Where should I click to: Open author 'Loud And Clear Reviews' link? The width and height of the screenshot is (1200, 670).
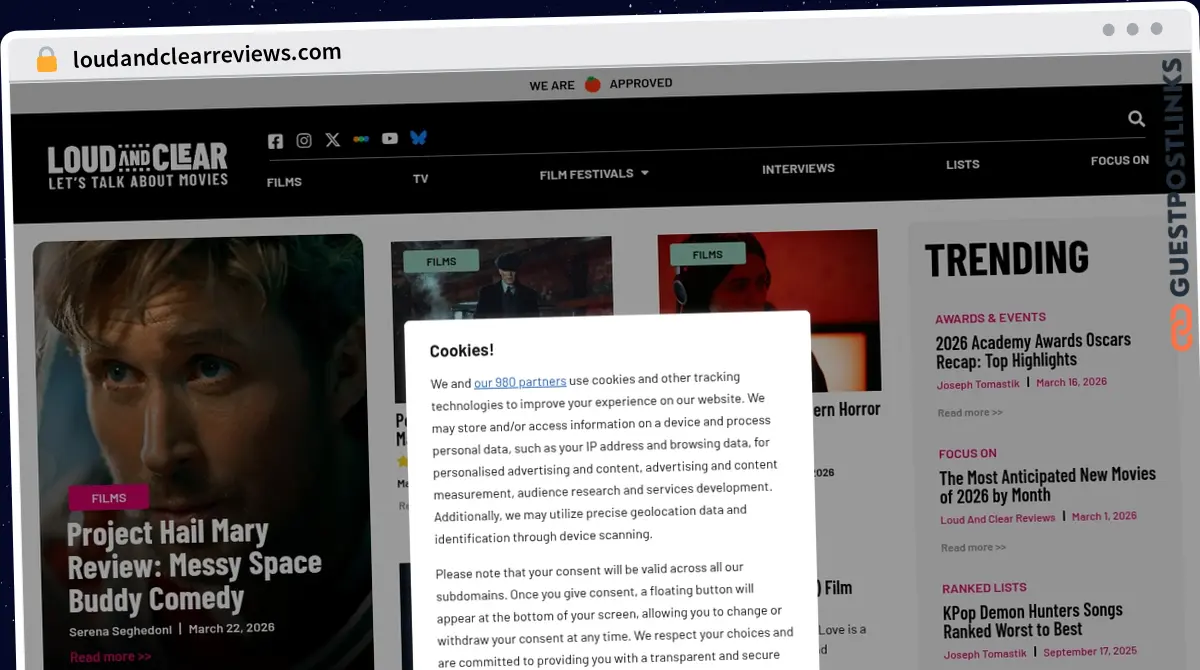point(997,519)
